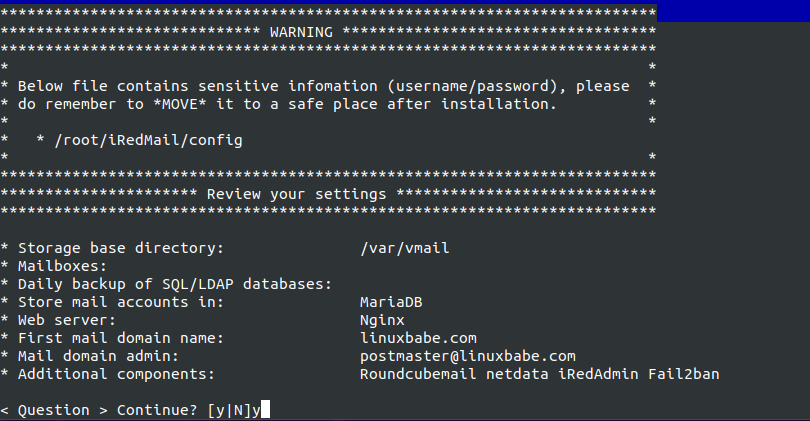Click the terminal cursor after the y
This screenshot has height=421, width=810.
[266, 410]
